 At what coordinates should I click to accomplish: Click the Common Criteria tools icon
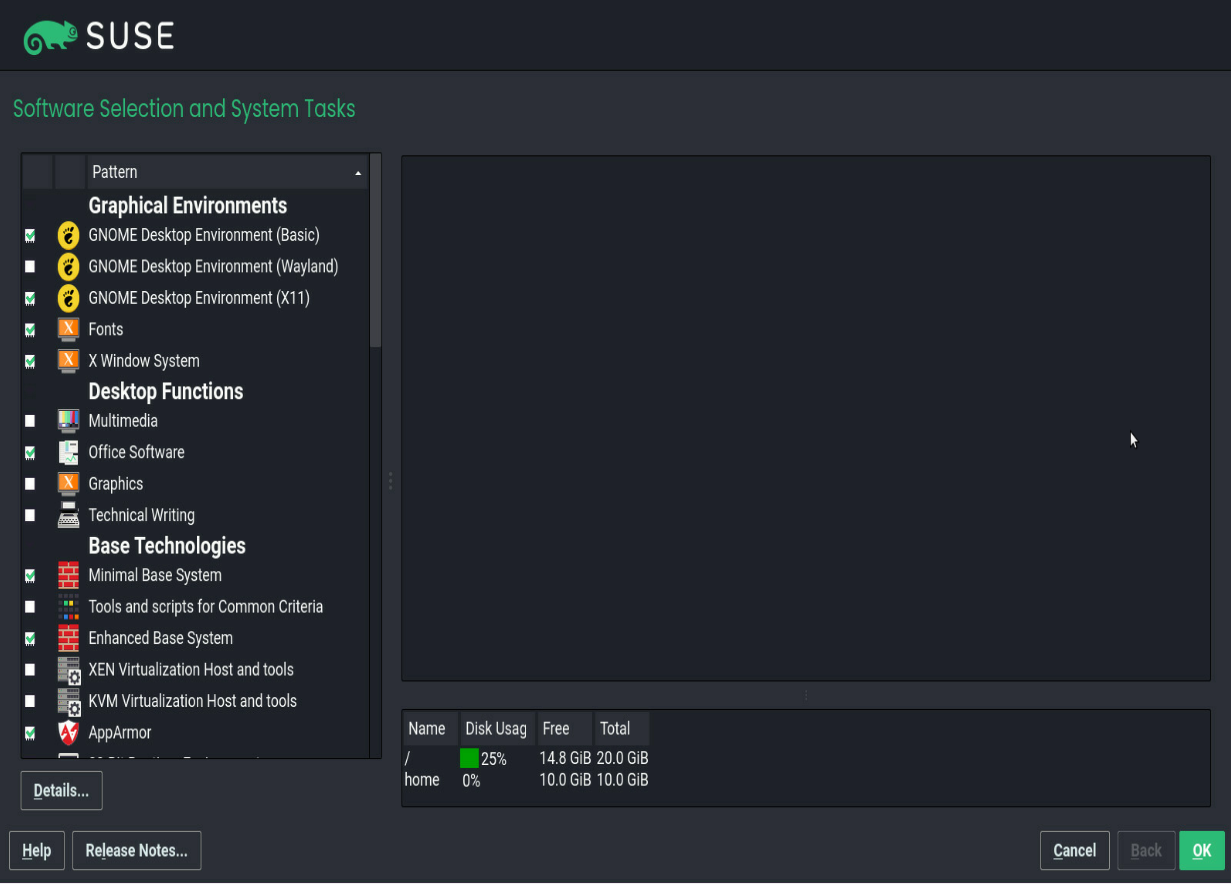pos(68,607)
